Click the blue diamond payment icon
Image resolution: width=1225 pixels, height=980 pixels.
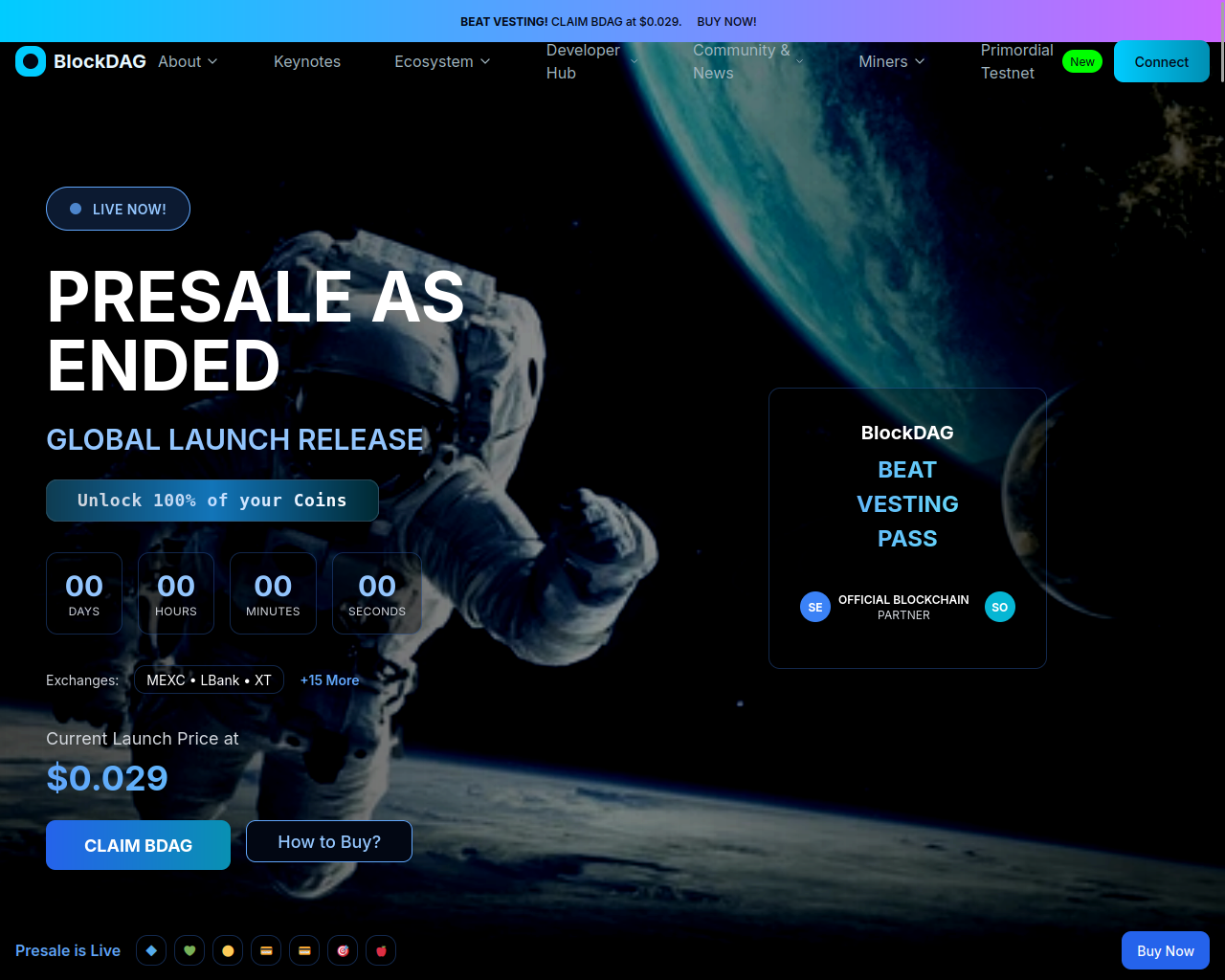tap(151, 950)
